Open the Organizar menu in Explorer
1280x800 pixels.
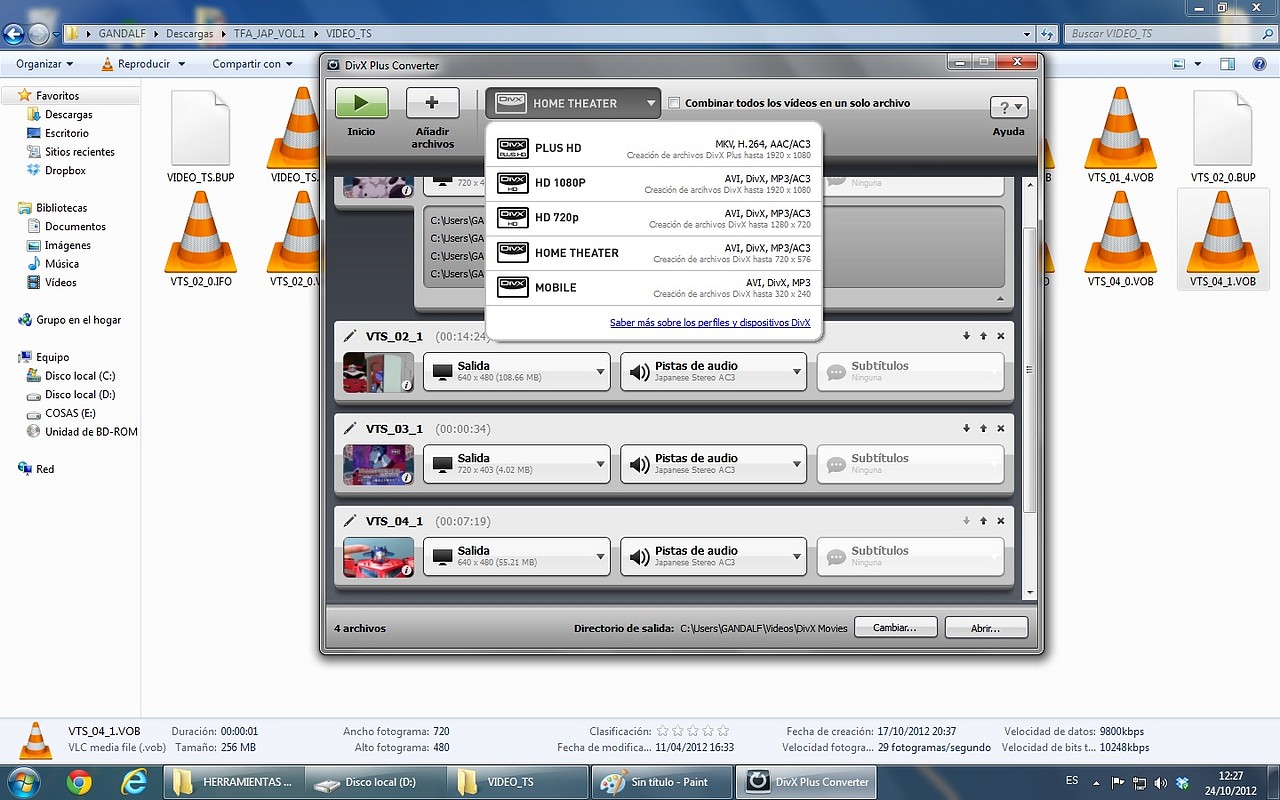click(x=45, y=64)
